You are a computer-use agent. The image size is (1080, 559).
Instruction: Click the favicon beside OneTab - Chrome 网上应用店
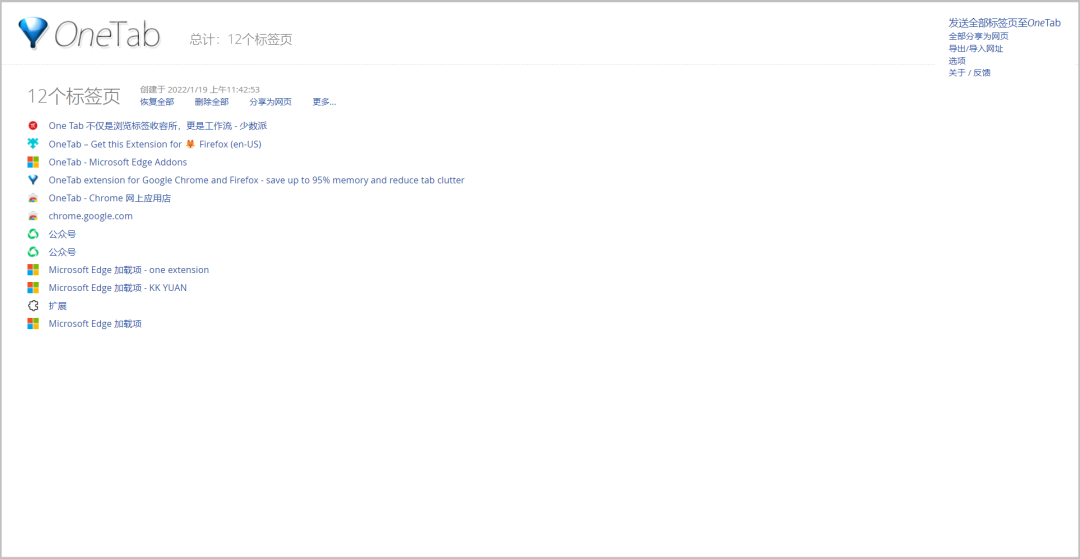click(33, 198)
